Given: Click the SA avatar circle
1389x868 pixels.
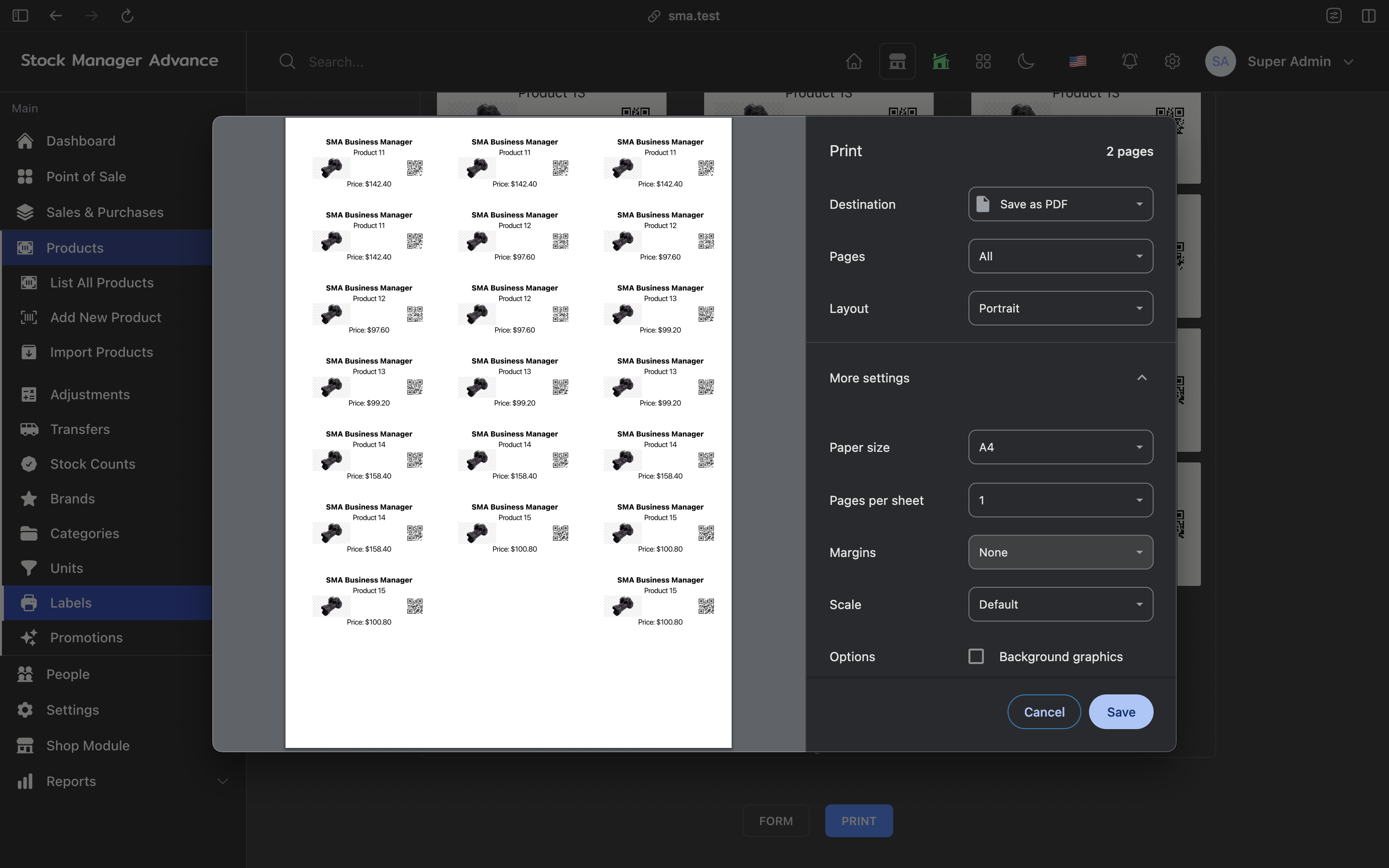Looking at the screenshot, I should [1220, 61].
